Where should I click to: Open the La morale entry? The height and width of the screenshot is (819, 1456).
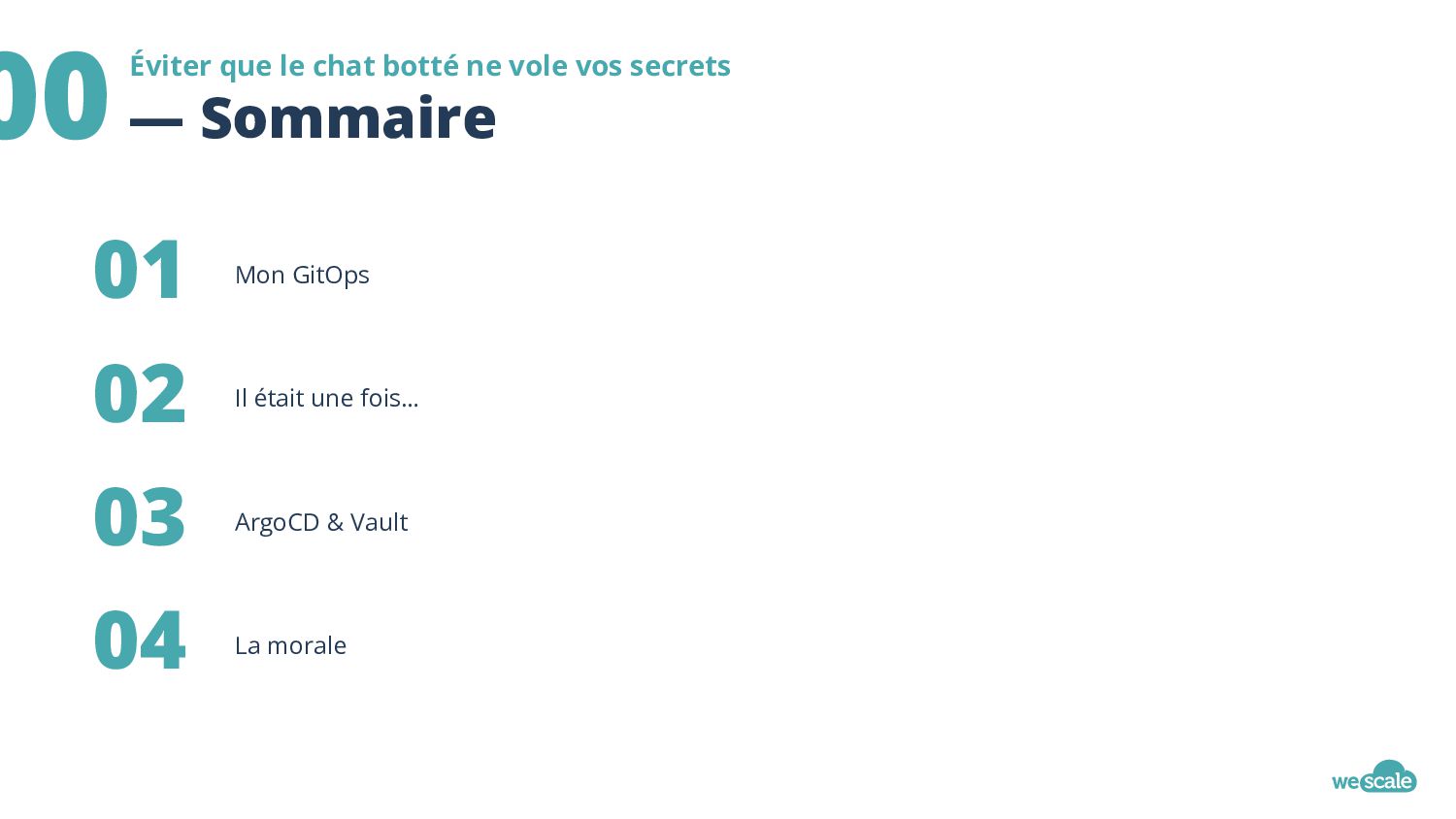[x=290, y=645]
